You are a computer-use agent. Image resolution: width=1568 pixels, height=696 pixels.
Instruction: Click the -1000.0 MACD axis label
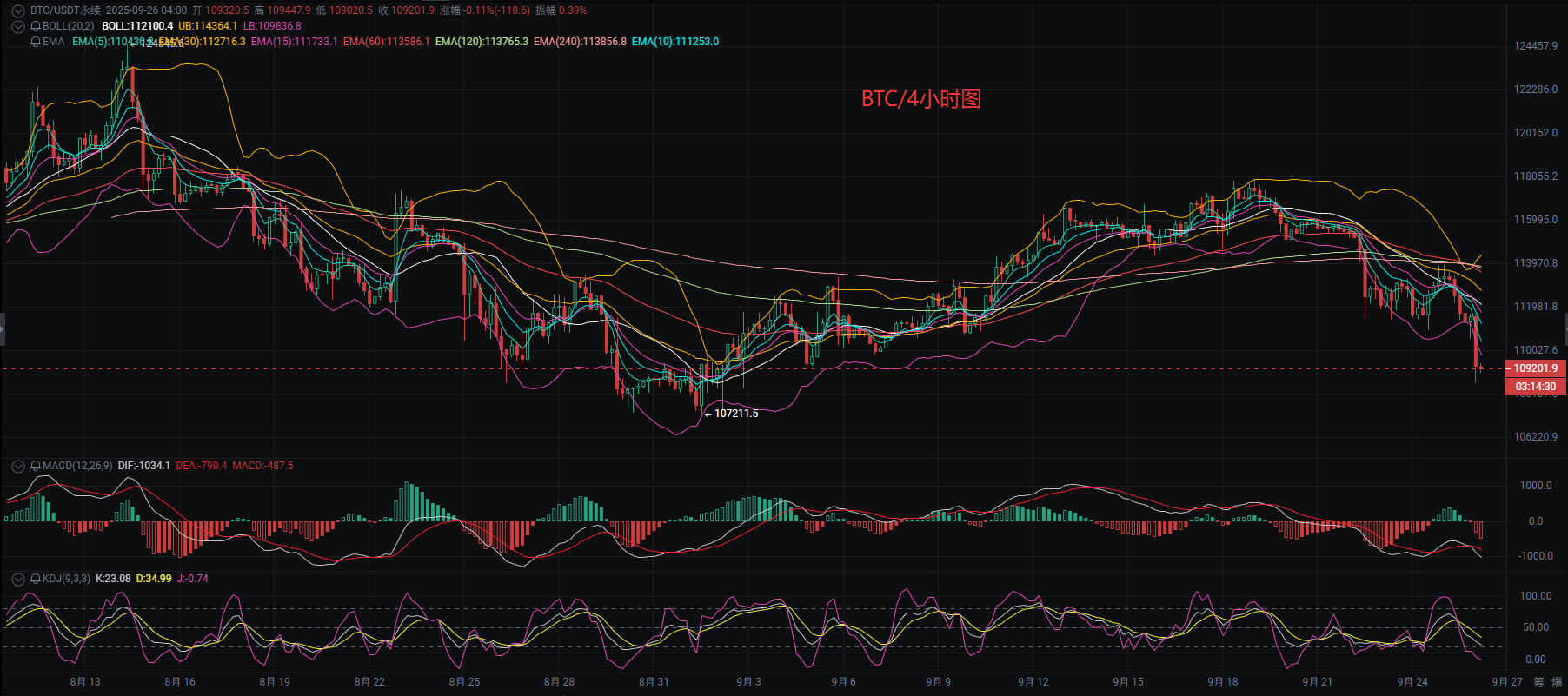(x=1536, y=556)
